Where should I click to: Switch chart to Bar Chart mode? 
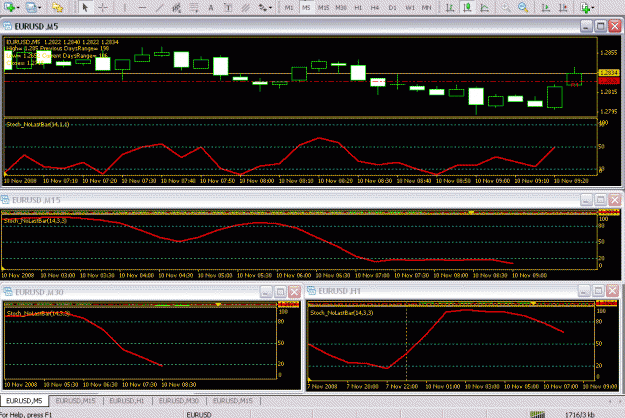coord(450,7)
